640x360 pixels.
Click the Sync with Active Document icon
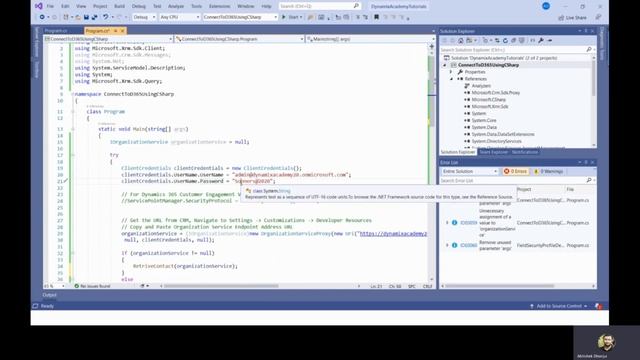497,40
